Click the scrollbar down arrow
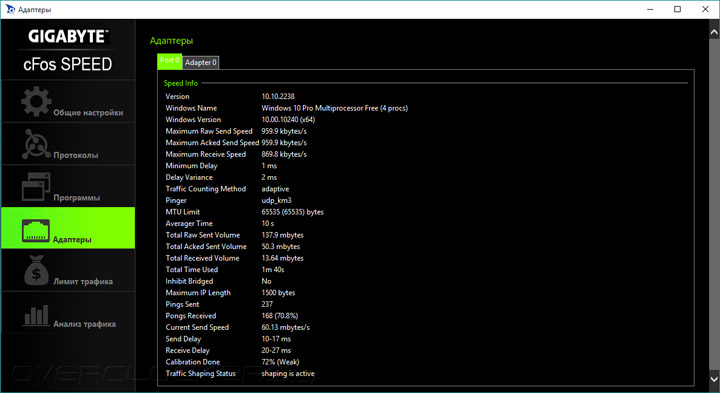Screen dimensions: 720x393 tap(714, 379)
